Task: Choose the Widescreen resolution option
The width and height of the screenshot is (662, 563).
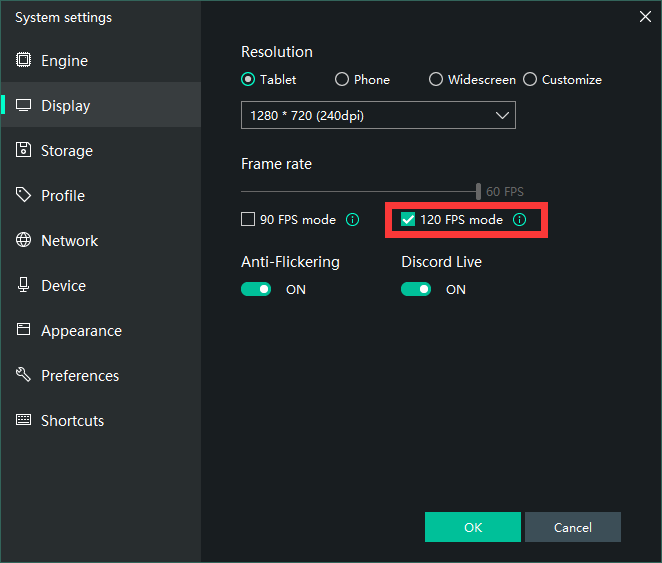Action: click(x=436, y=80)
